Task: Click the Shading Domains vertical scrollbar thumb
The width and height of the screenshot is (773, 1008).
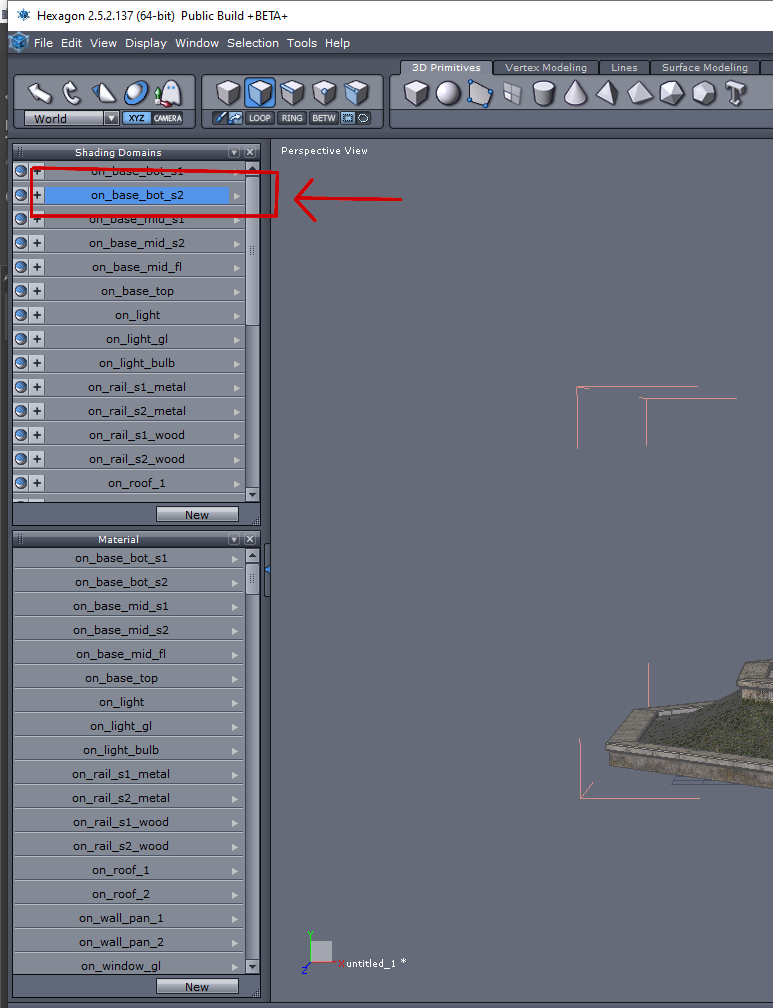Action: coord(252,250)
